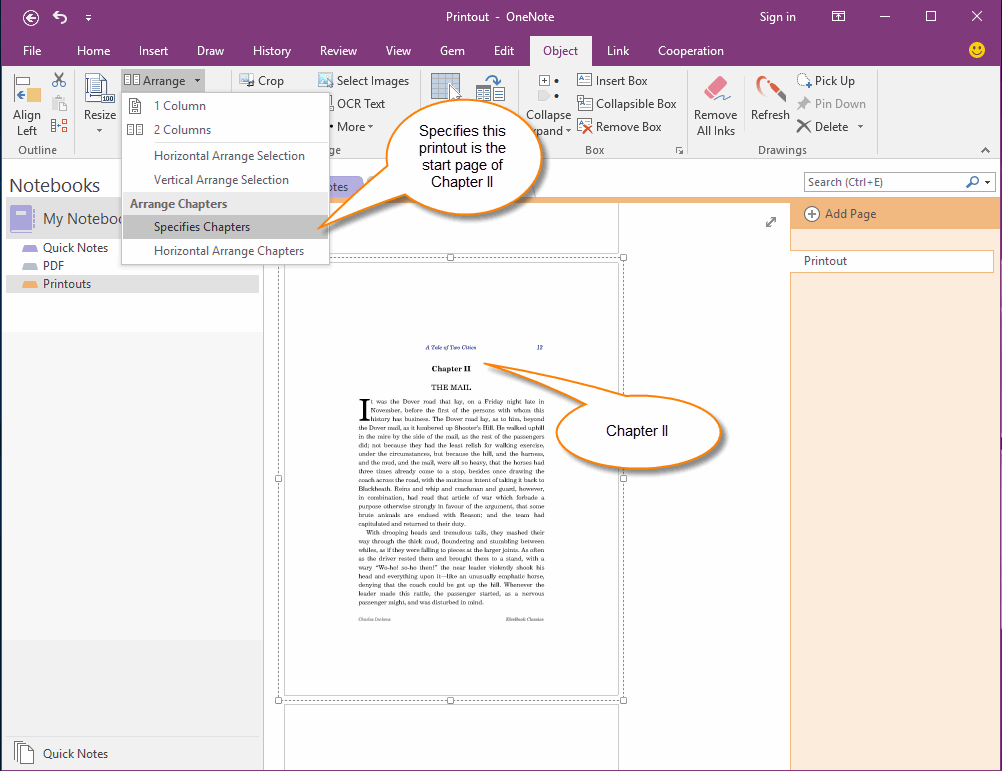The width and height of the screenshot is (1002, 771).
Task: Click the search magnifier icon
Action: [973, 182]
